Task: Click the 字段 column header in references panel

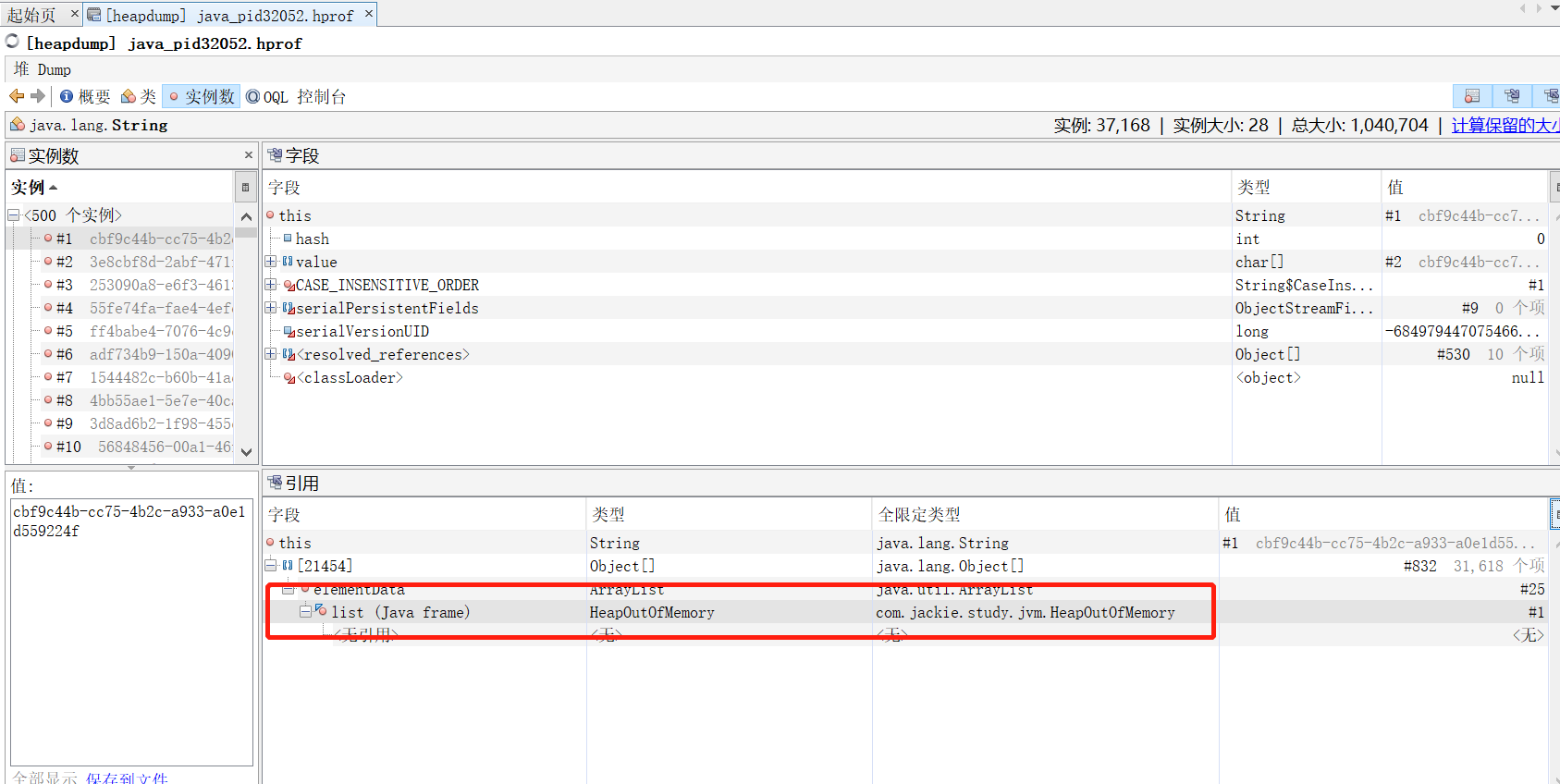Action: coord(424,514)
